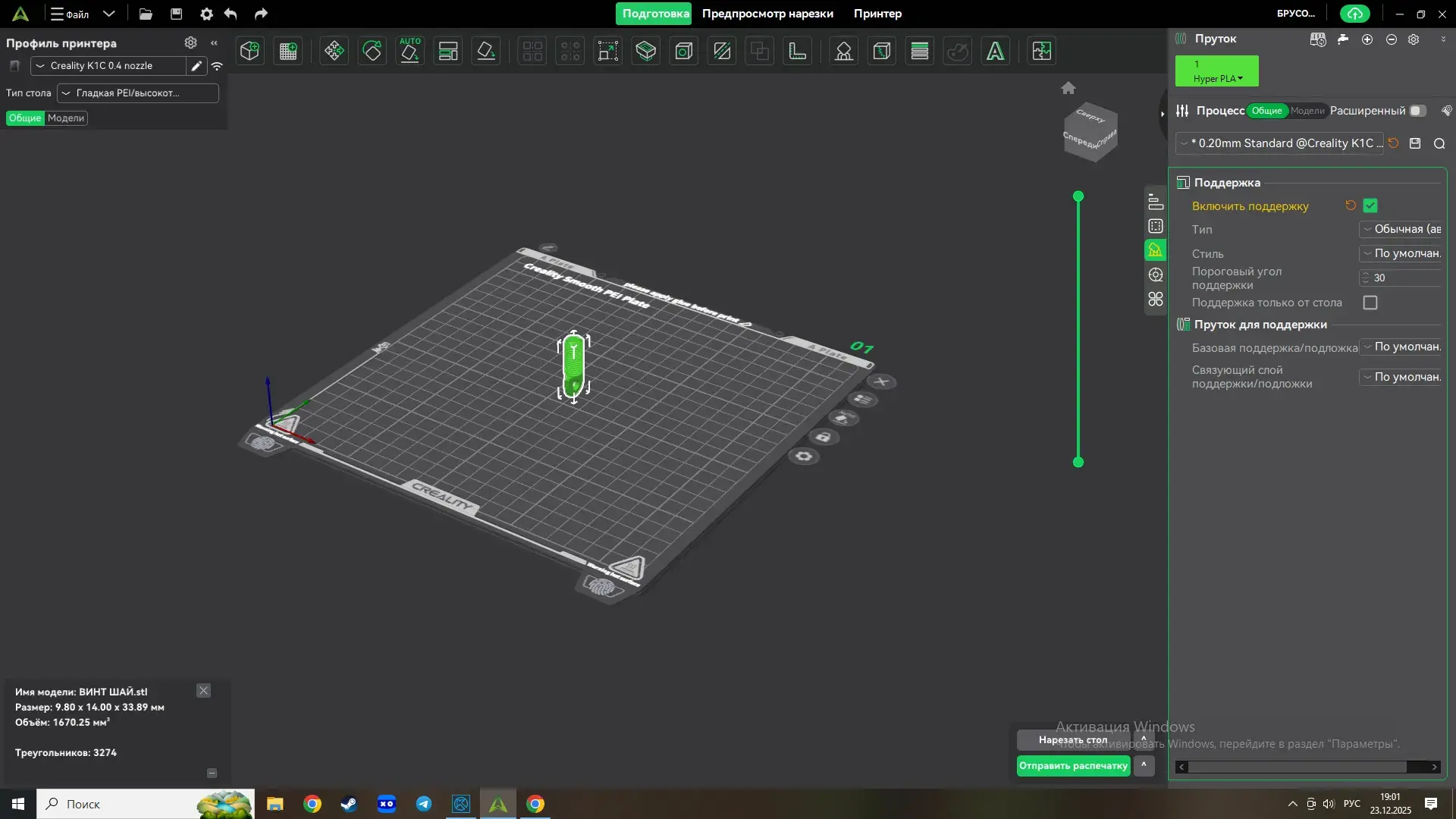This screenshot has height=819, width=1456.
Task: Click the filament sync icon beside Пруток
Action: 1318,39
